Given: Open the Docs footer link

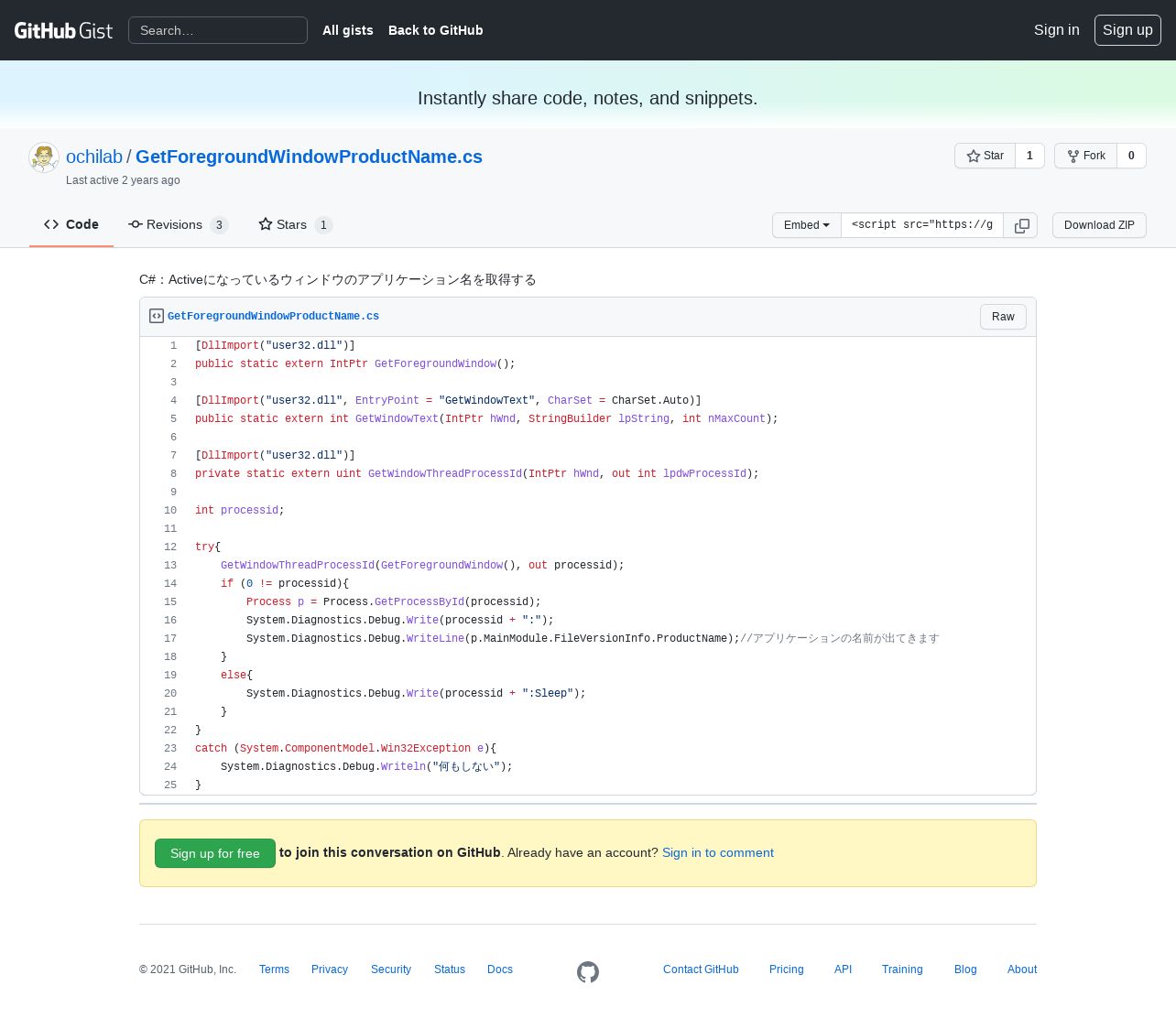Looking at the screenshot, I should pyautogui.click(x=500, y=969).
